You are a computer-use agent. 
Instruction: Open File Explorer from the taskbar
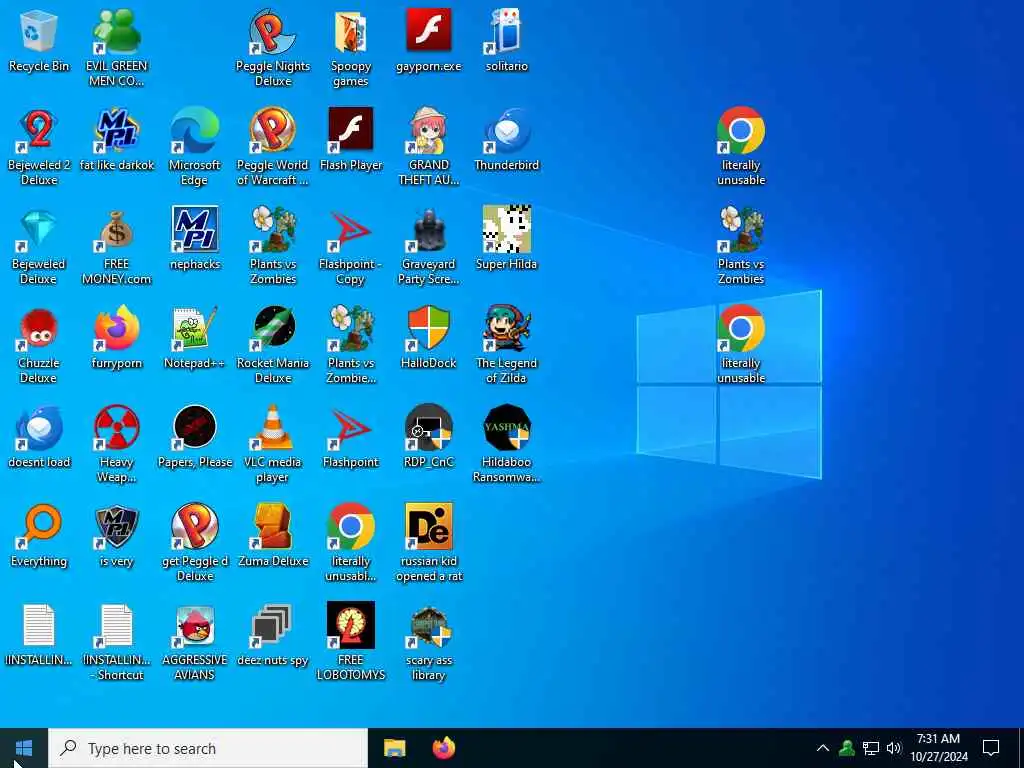pos(394,748)
